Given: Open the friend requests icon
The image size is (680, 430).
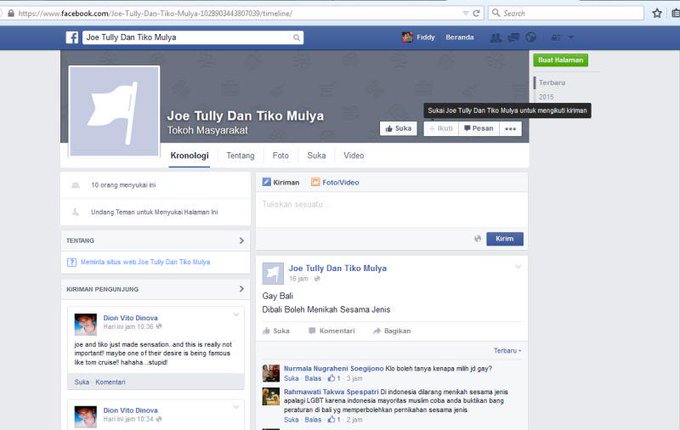Looking at the screenshot, I should coord(496,38).
